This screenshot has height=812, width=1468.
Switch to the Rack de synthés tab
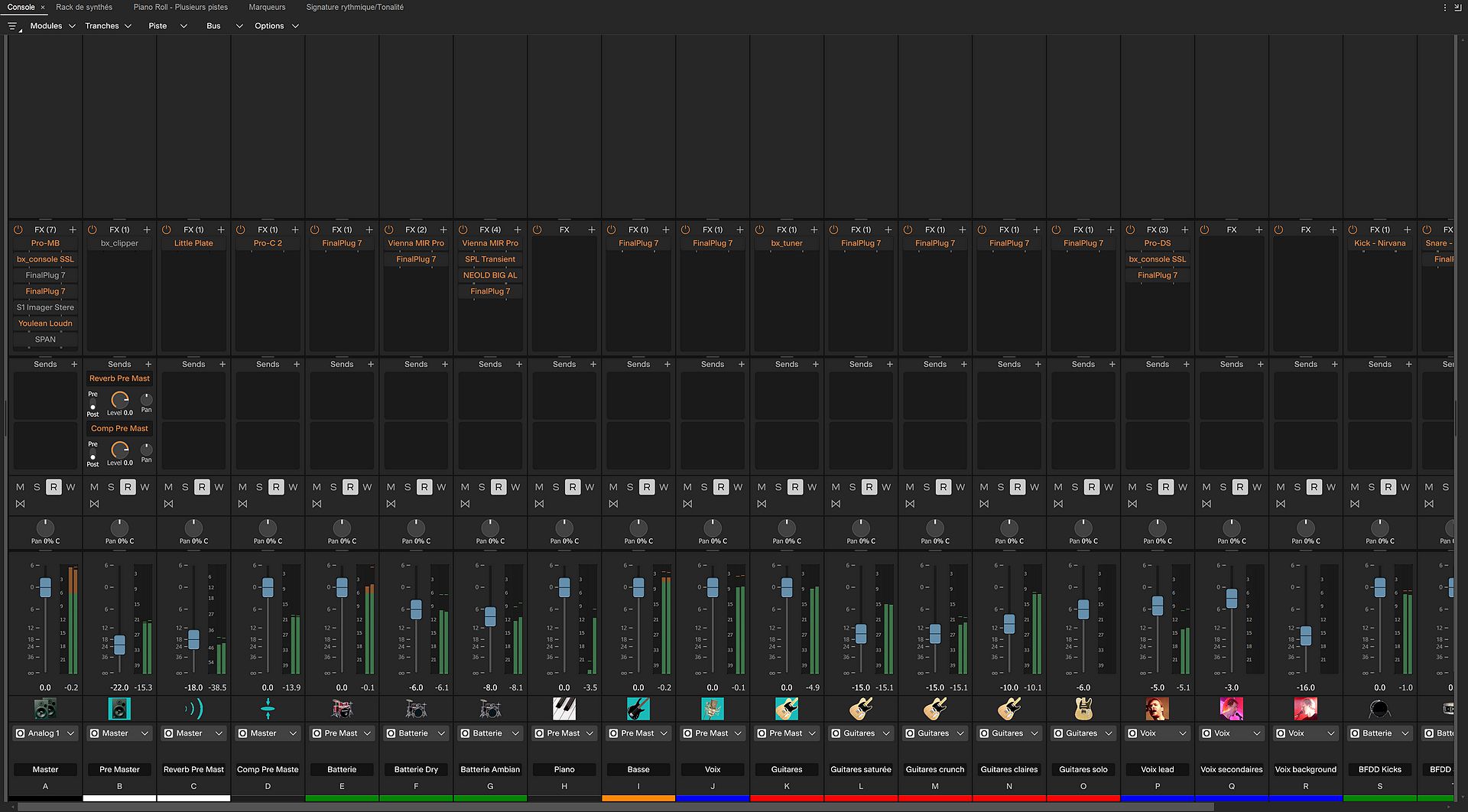pyautogui.click(x=84, y=7)
